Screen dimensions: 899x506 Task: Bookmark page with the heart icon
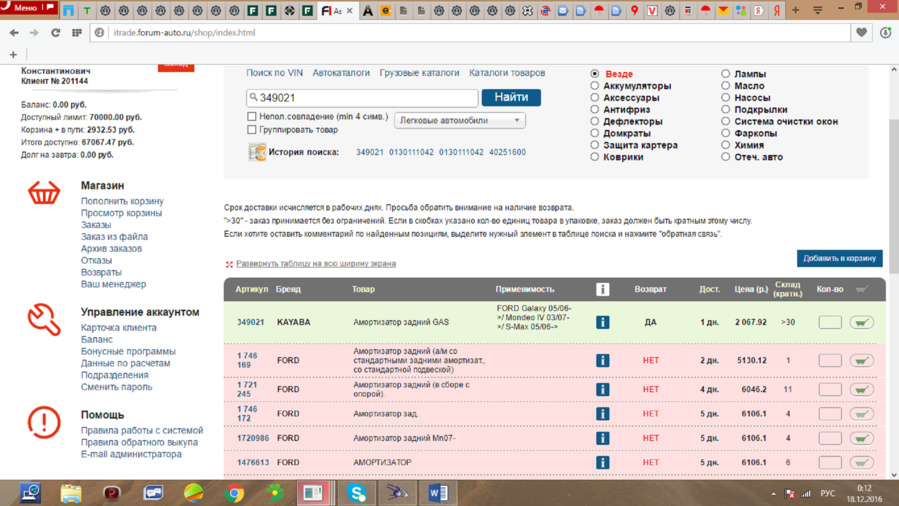tap(861, 33)
